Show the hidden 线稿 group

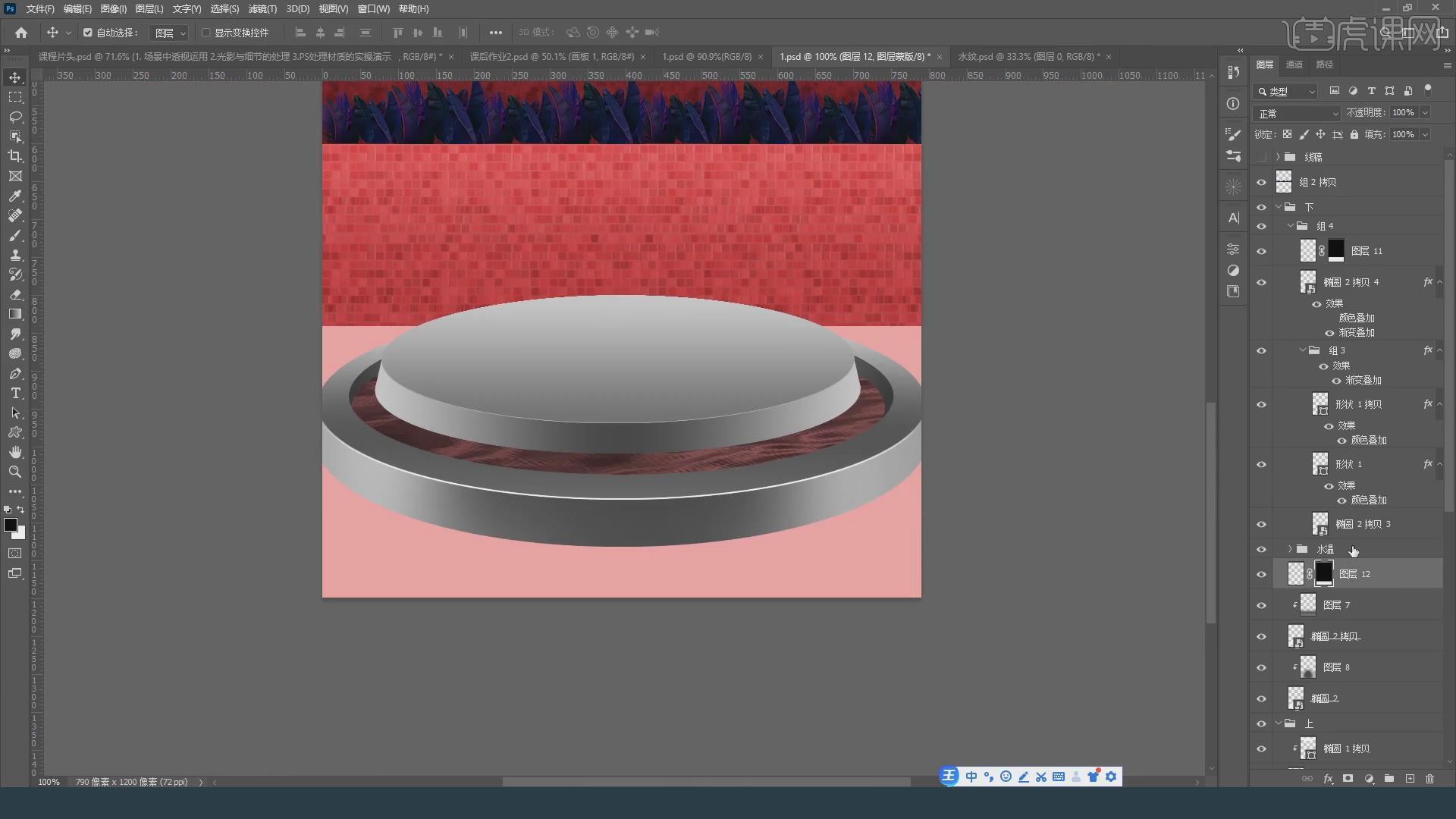pyautogui.click(x=1262, y=157)
